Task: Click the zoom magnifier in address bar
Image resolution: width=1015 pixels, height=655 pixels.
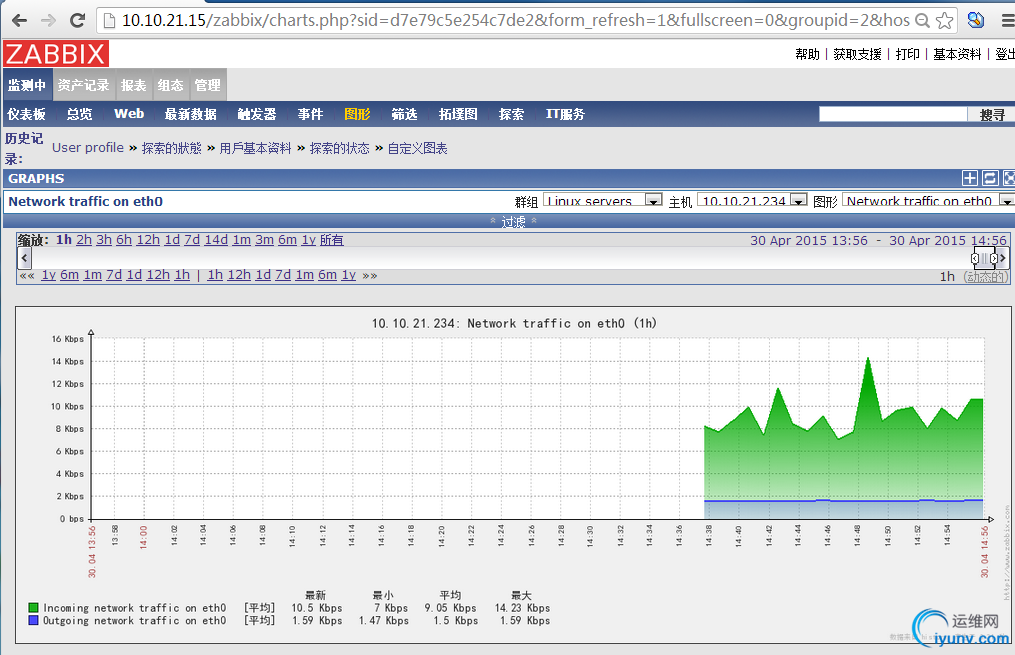Action: [922, 21]
